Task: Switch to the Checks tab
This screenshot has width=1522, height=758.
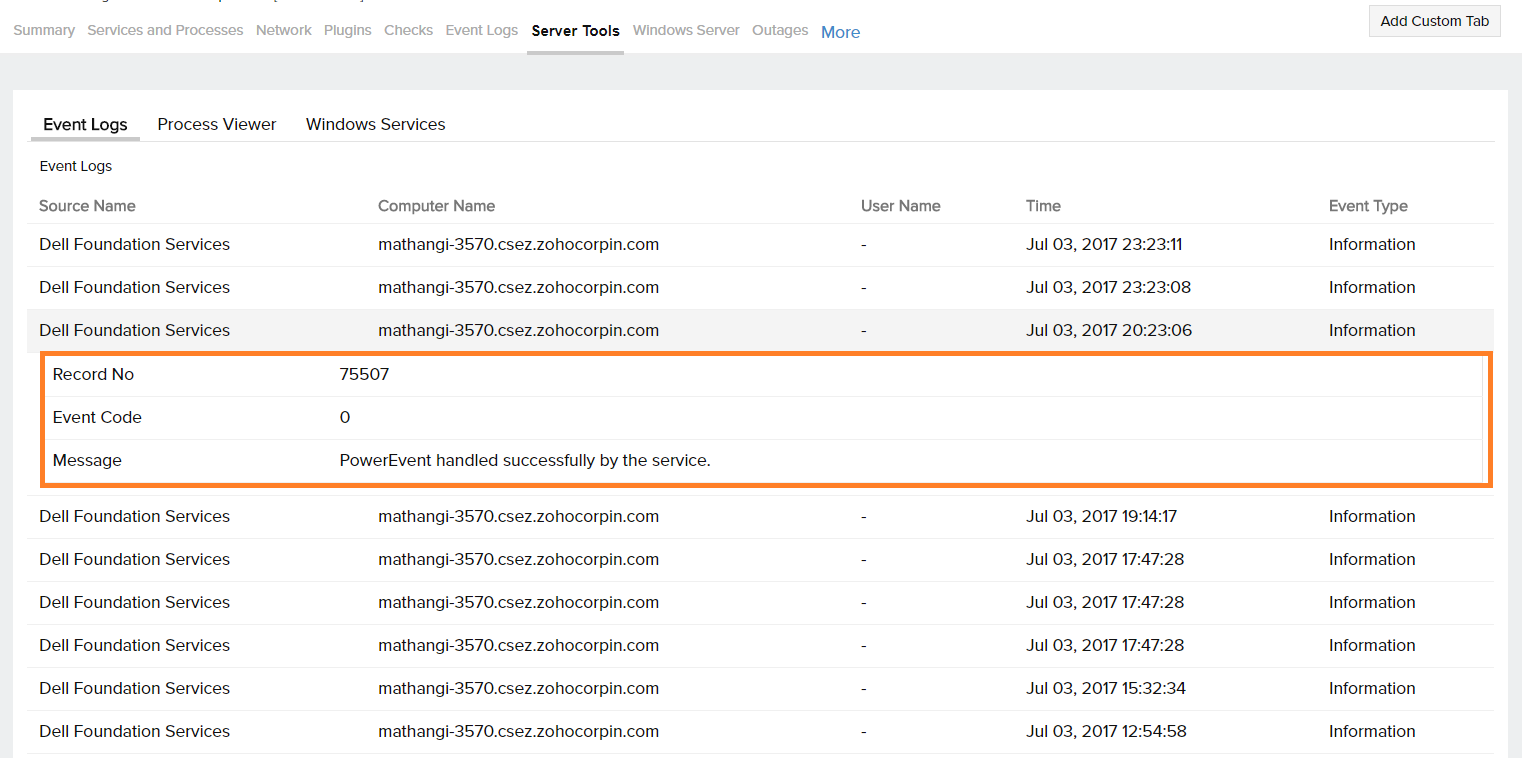Action: click(408, 30)
